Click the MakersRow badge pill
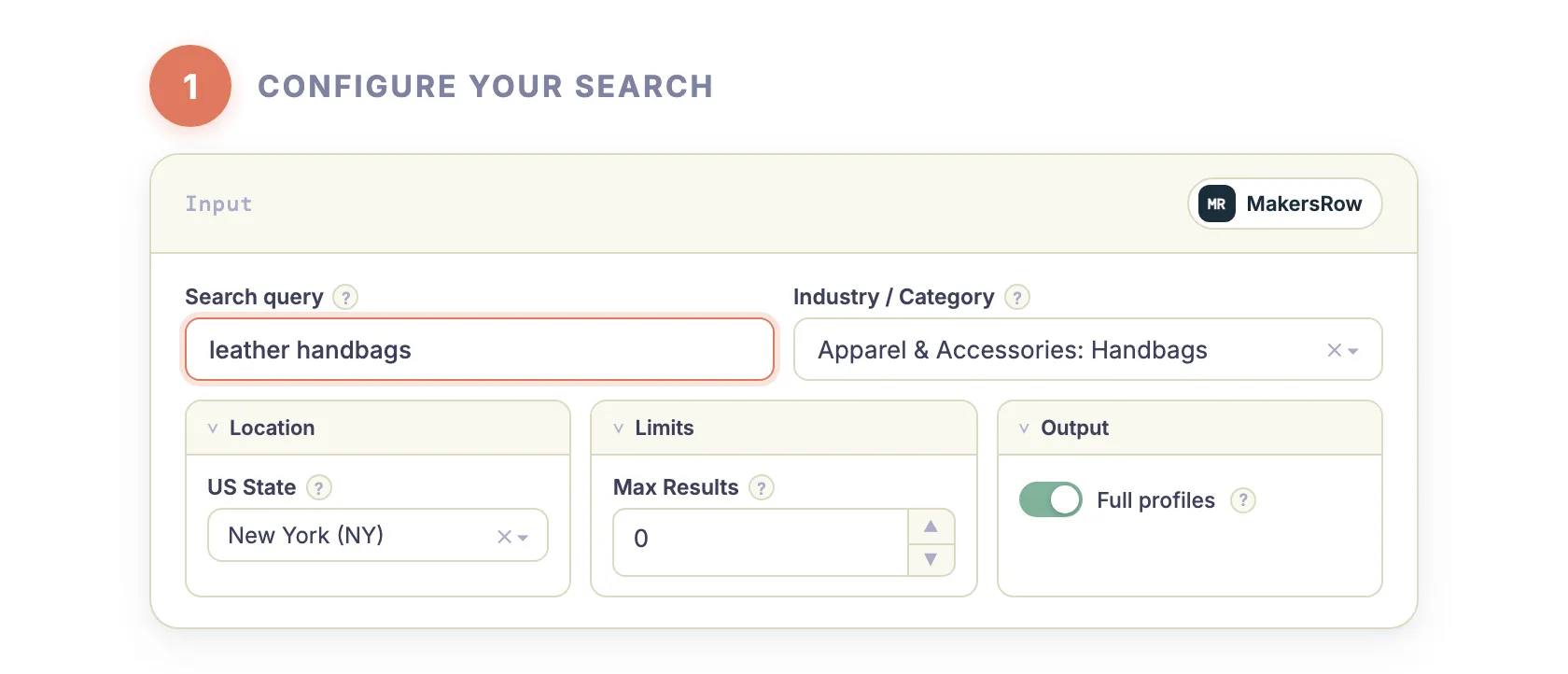Screen dimensions: 1568x674 pyautogui.click(x=1284, y=204)
